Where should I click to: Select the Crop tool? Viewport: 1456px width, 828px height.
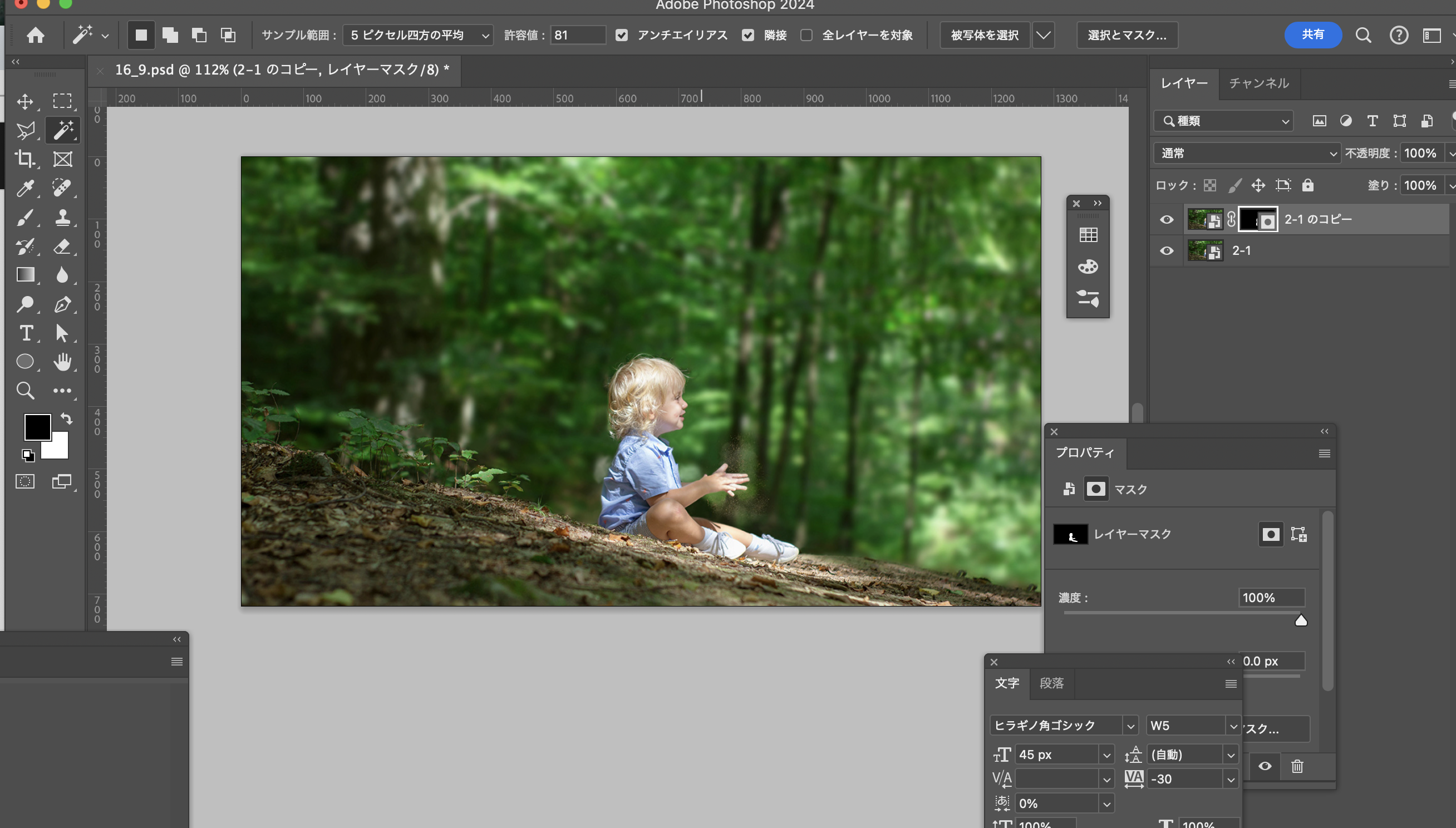tap(25, 159)
